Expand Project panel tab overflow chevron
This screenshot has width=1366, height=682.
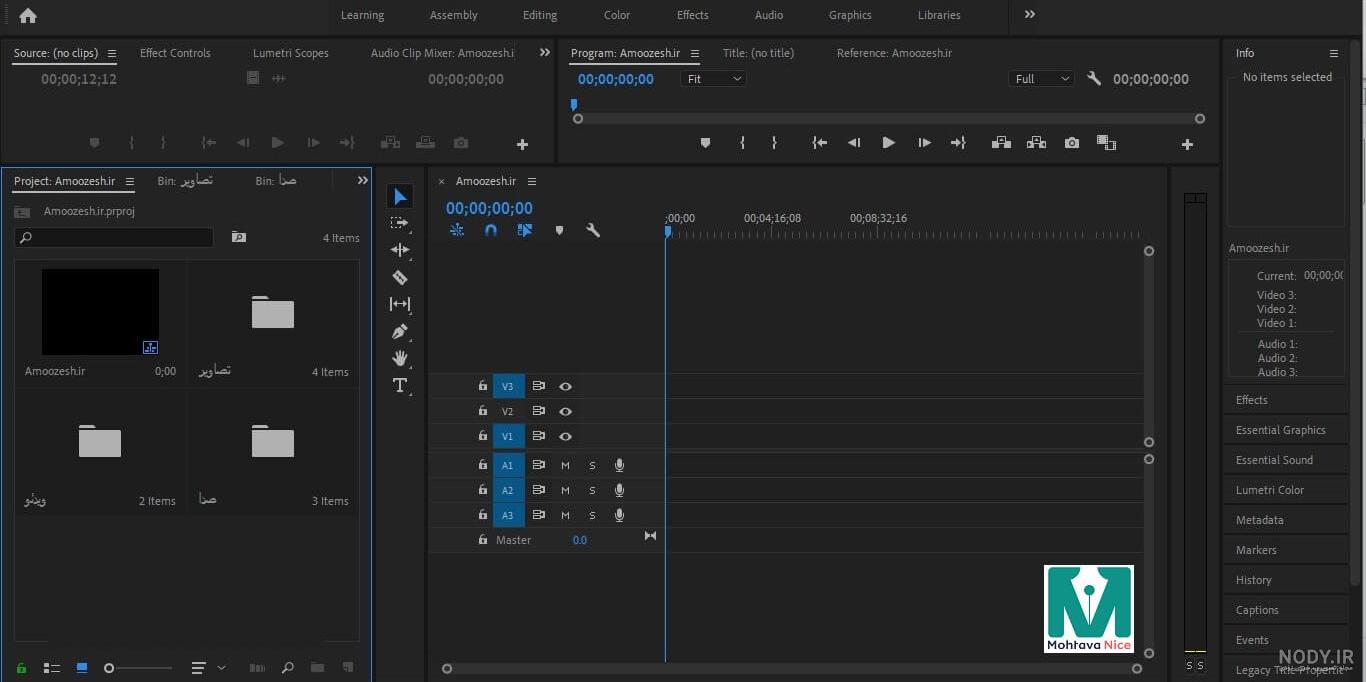click(x=363, y=180)
